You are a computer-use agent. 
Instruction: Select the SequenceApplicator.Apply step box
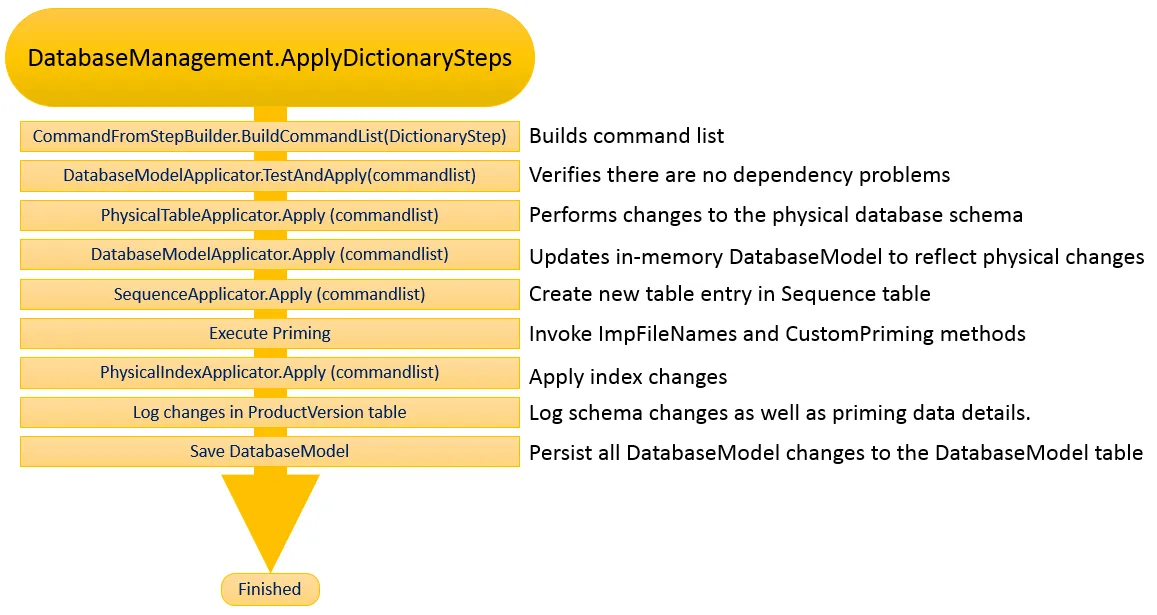[270, 294]
